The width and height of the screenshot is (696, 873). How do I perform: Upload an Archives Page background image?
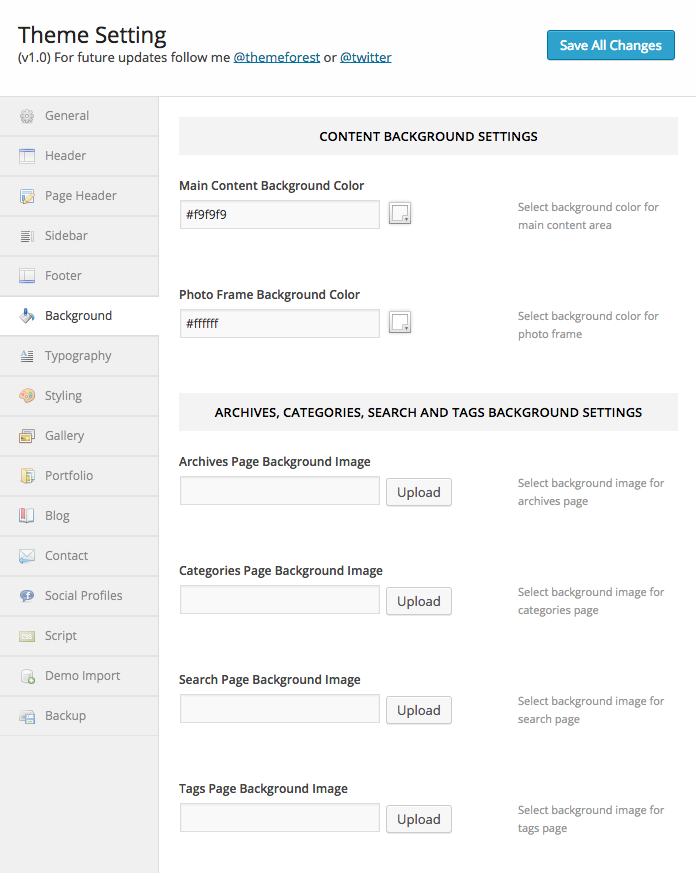pos(418,492)
